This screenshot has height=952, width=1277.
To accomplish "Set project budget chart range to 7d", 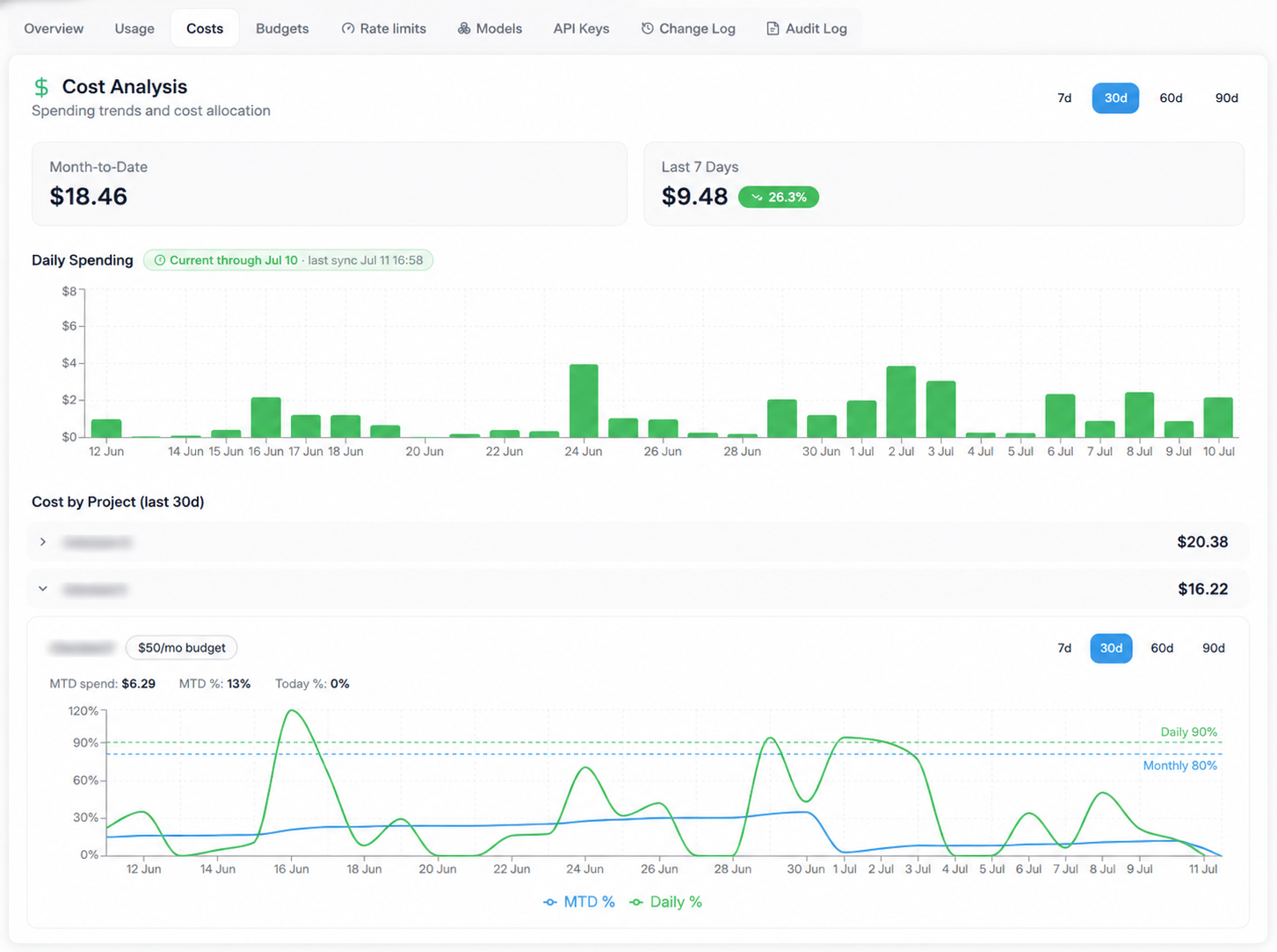I will [x=1064, y=648].
